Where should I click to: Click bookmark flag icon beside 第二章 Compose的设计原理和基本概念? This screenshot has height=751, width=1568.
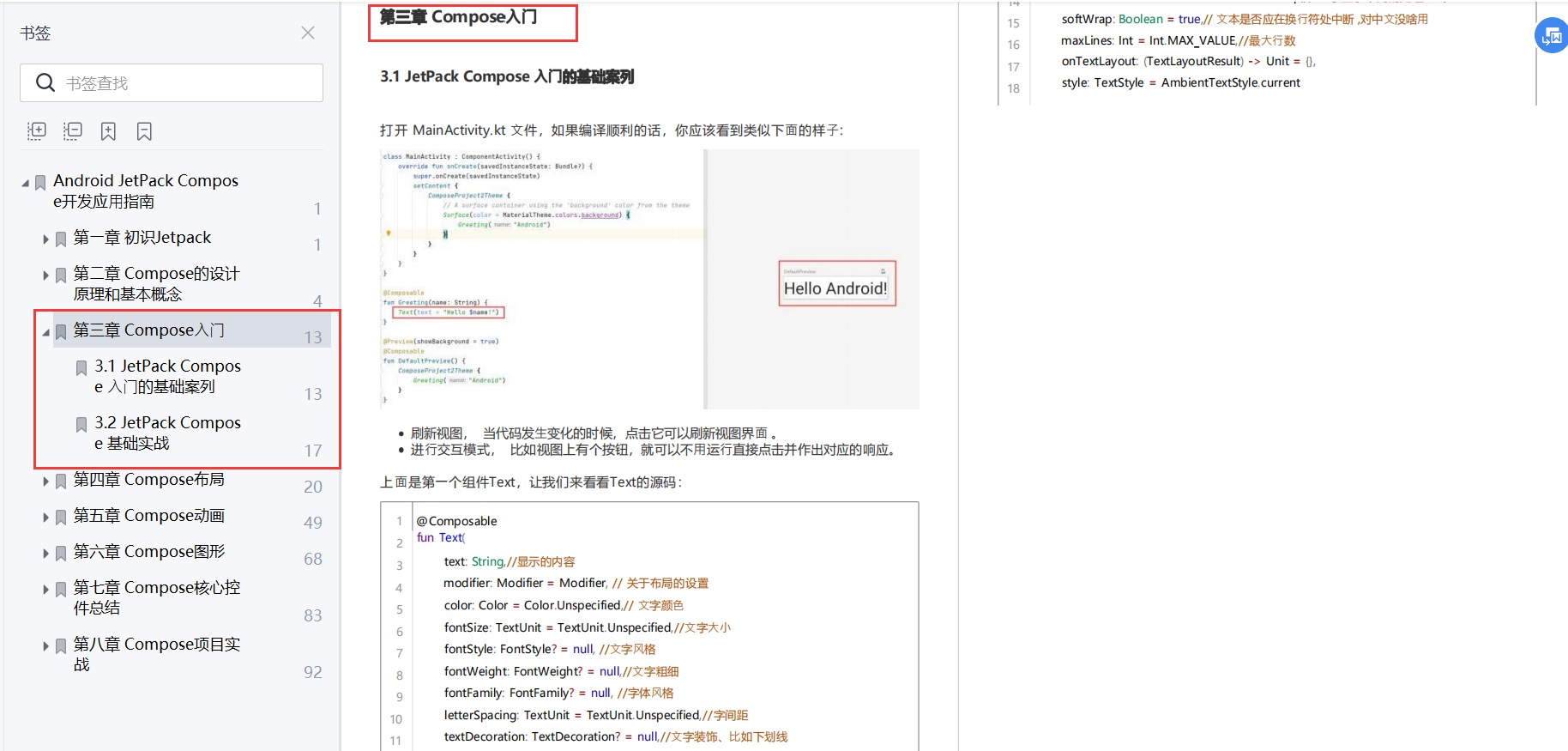(x=61, y=276)
